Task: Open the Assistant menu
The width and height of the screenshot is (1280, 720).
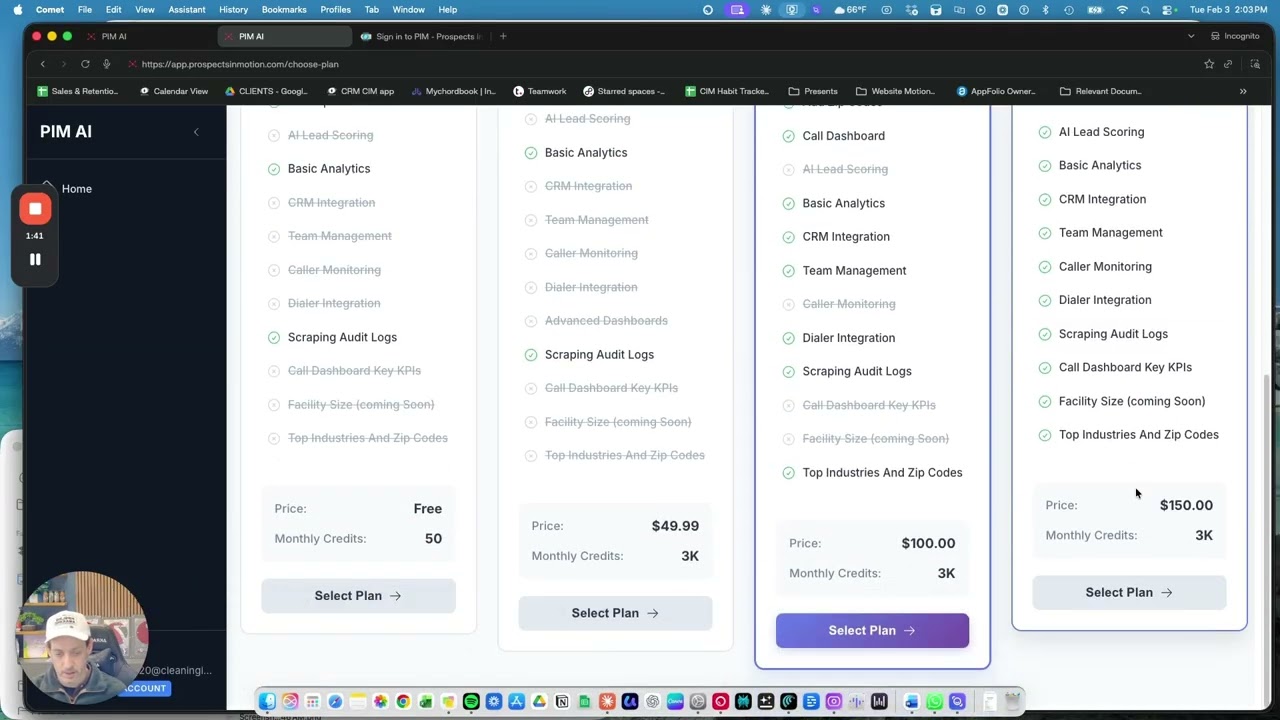Action: coord(187,10)
